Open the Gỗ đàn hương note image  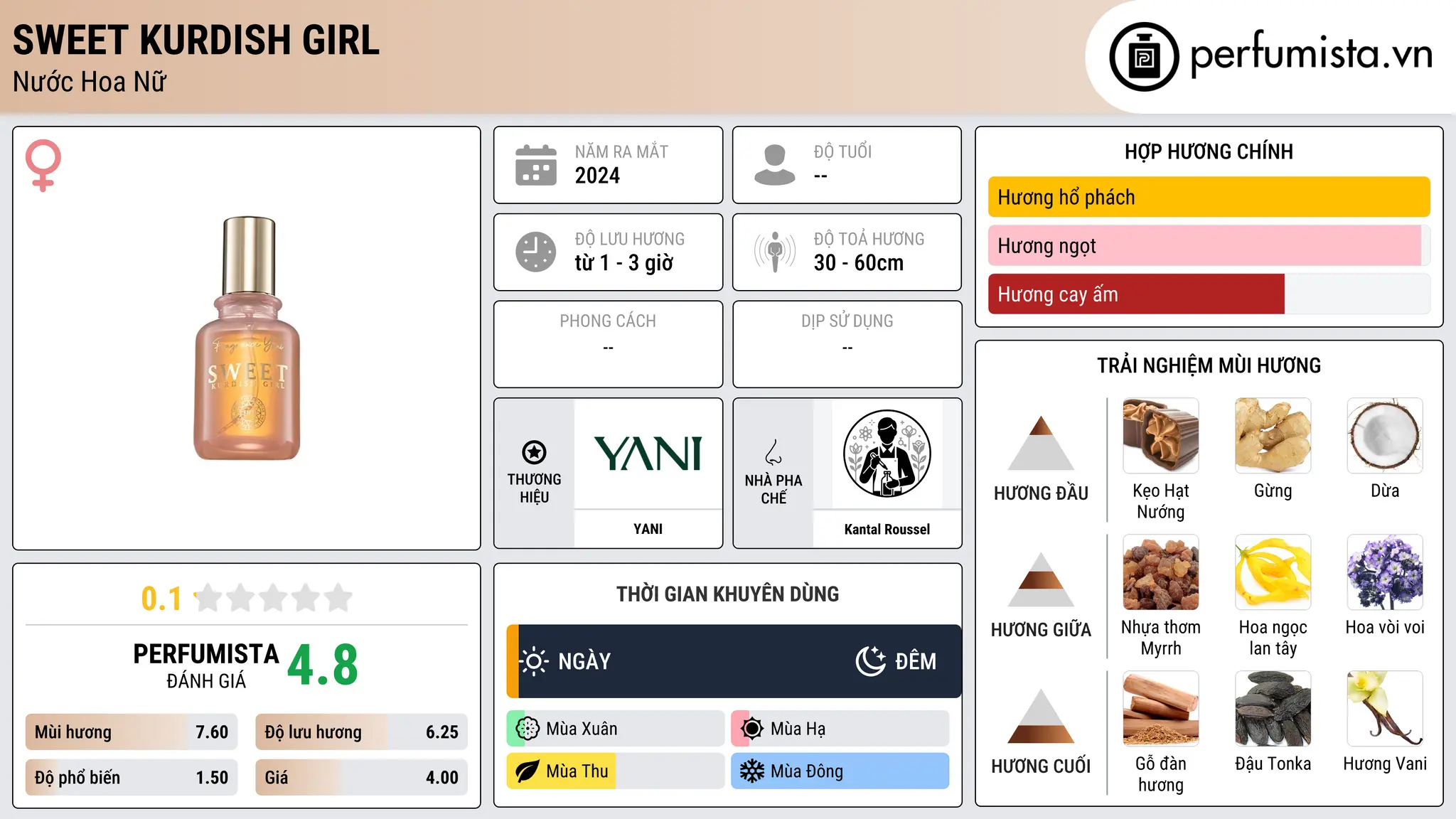(x=1160, y=709)
